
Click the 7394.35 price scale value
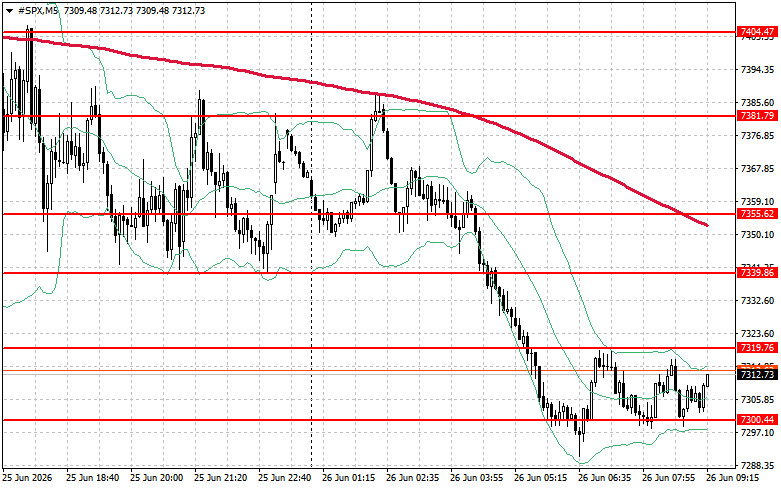757,70
